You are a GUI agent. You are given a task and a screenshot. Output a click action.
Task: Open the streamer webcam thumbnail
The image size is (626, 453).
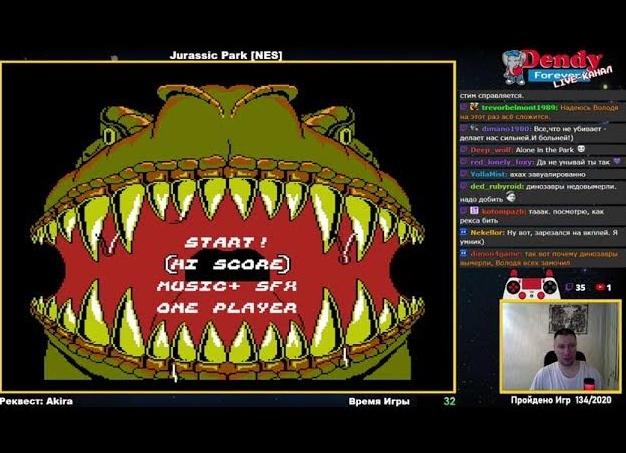point(561,346)
